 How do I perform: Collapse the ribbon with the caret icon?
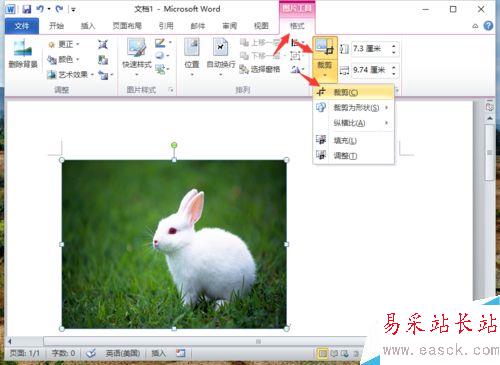(x=475, y=26)
